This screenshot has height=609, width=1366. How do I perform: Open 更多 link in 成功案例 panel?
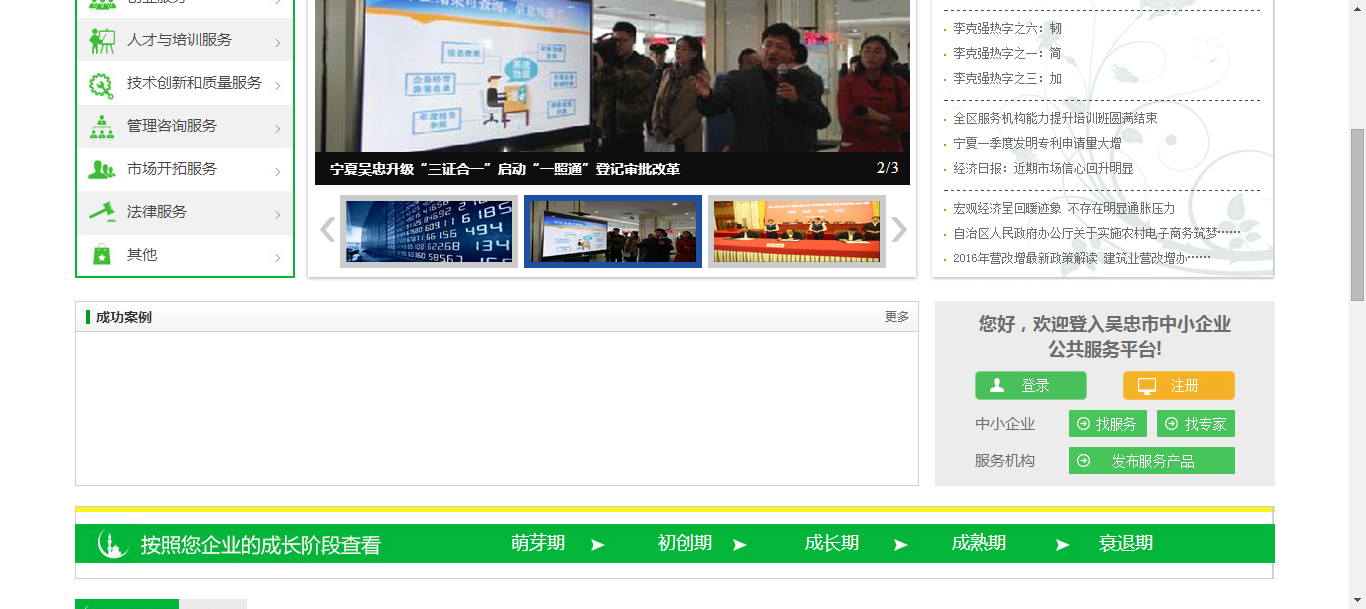point(896,317)
